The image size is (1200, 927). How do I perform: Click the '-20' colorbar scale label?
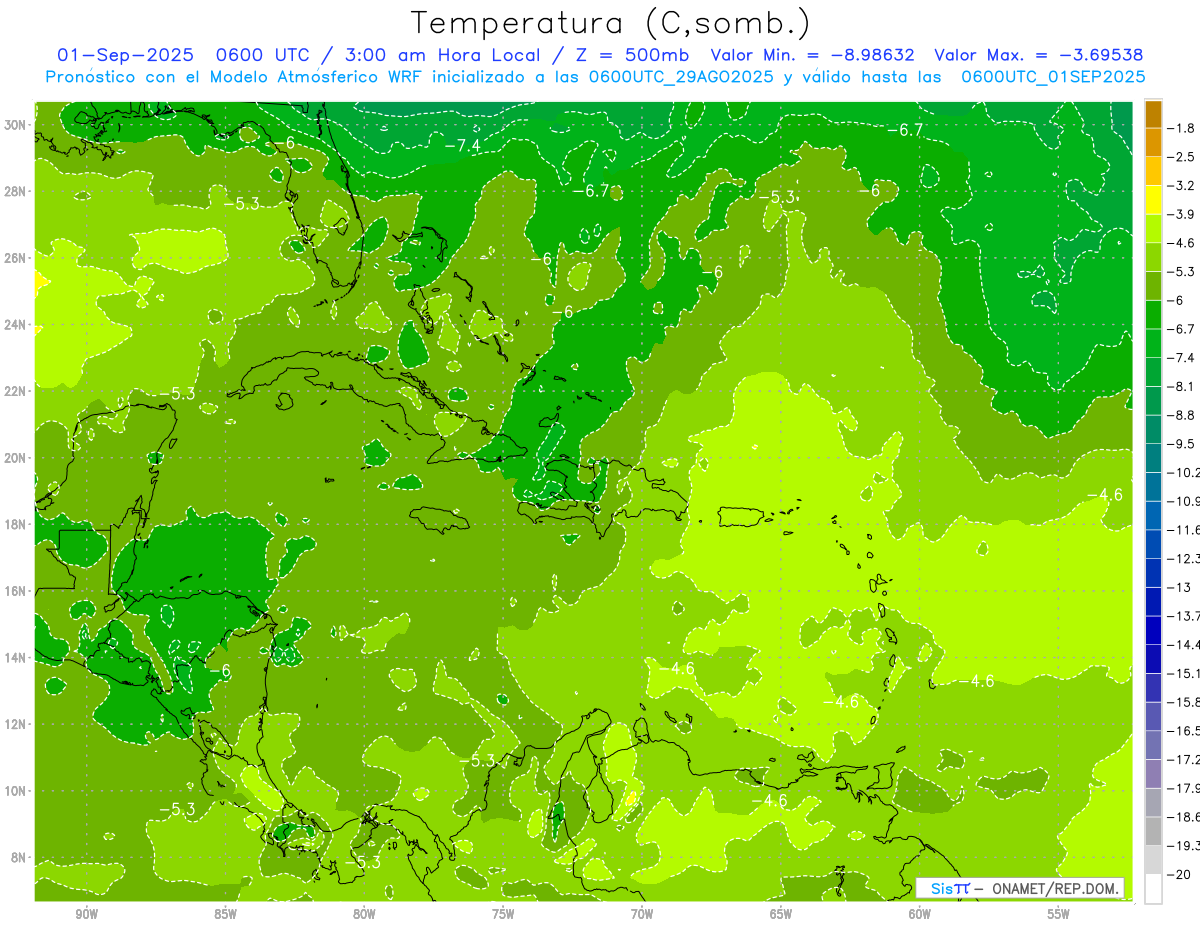[1178, 874]
